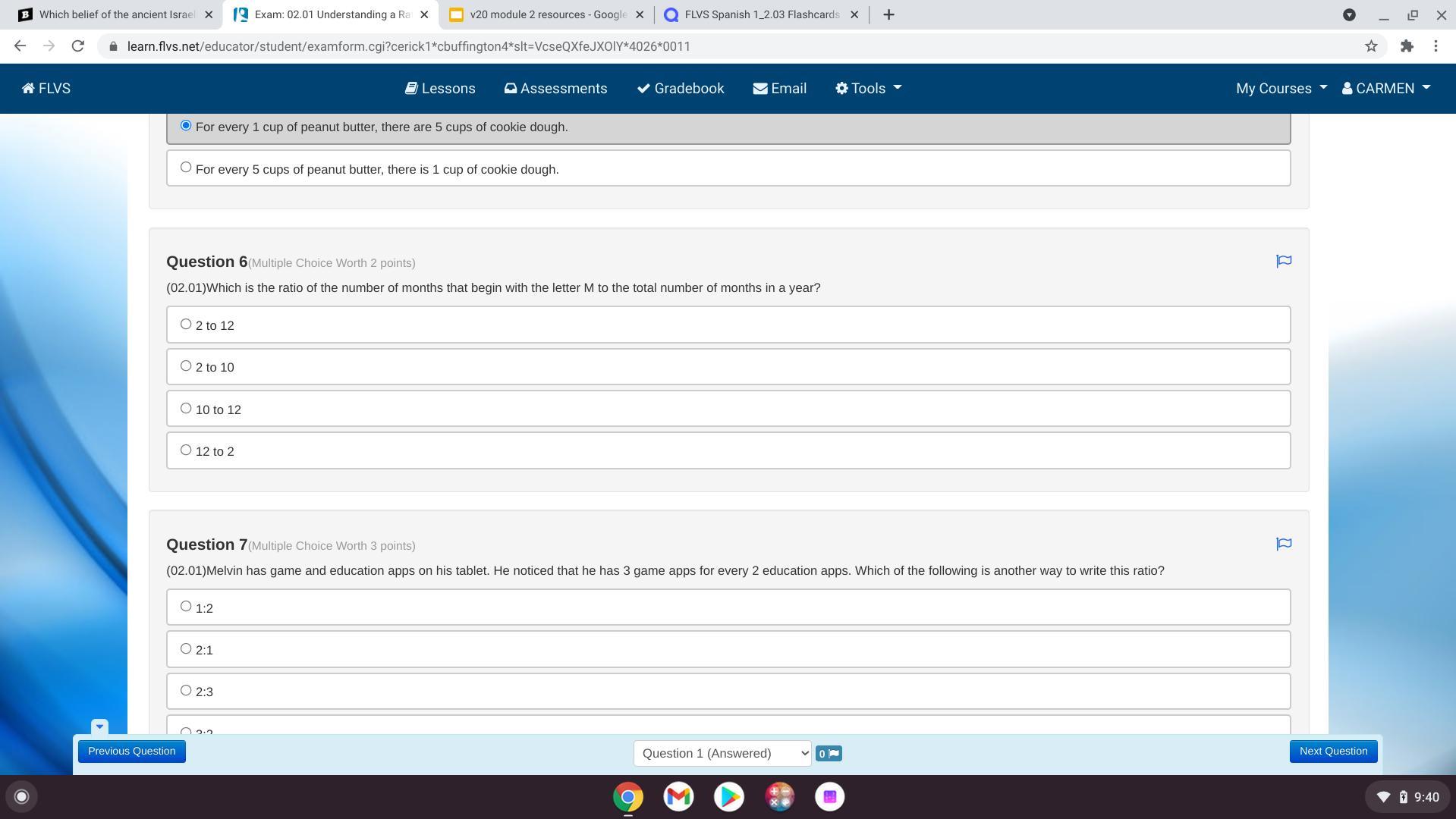Launch Gmail from the shelf
The width and height of the screenshot is (1456, 819).
tap(678, 796)
